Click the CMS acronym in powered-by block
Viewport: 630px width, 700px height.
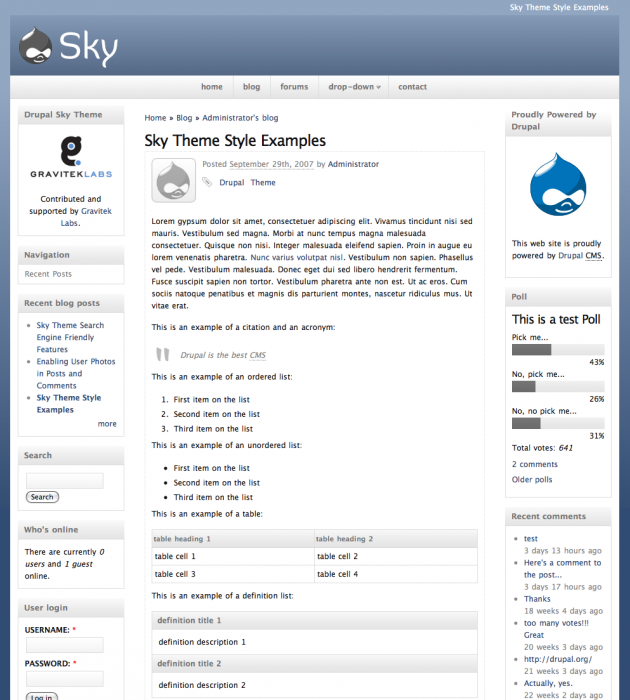coord(593,256)
